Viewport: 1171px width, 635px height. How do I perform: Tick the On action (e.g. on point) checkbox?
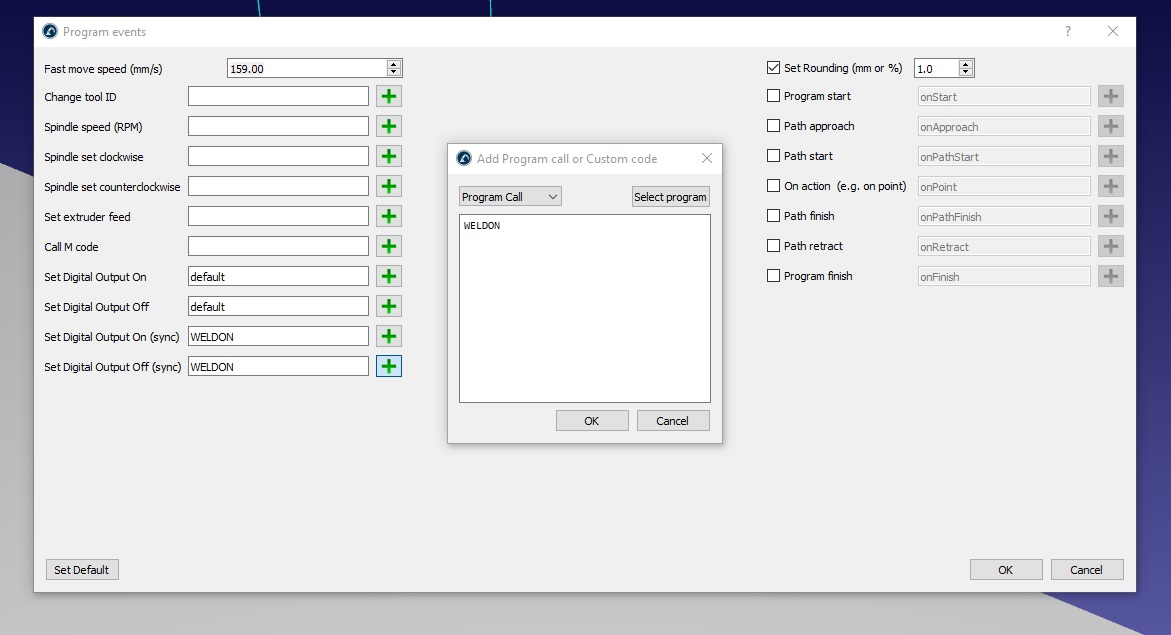coord(774,185)
